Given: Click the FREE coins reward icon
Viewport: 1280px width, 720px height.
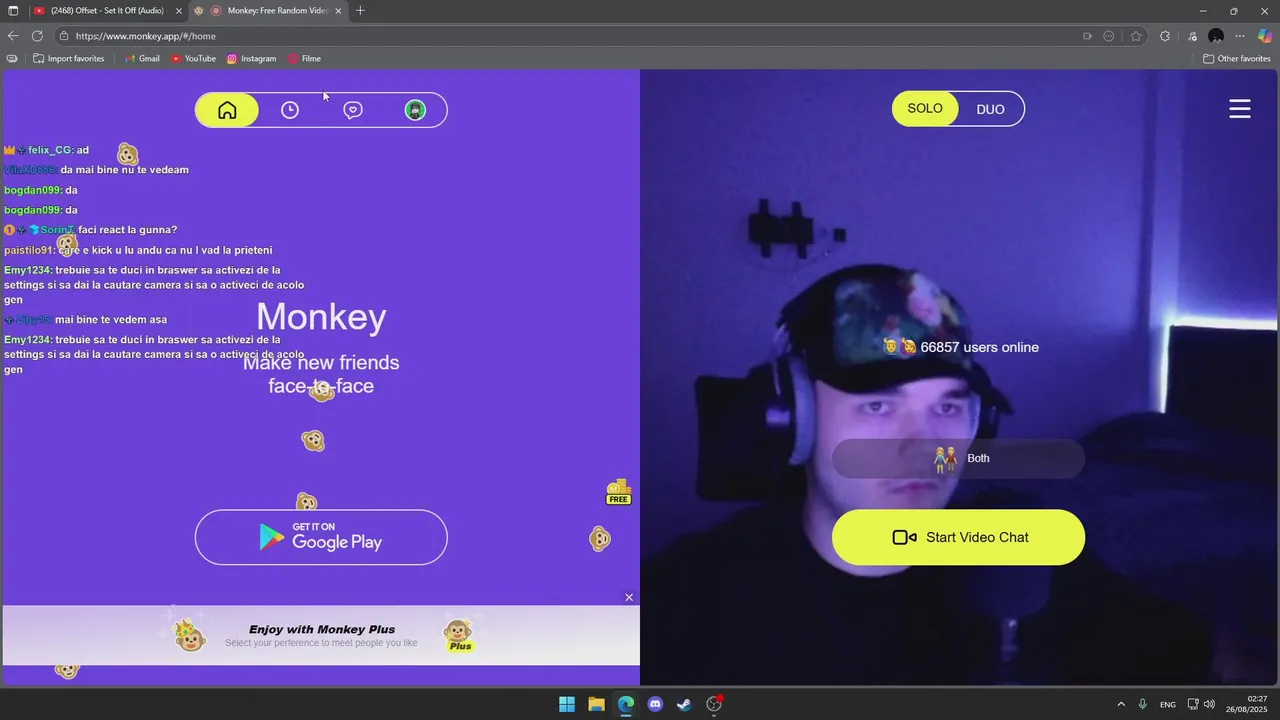Looking at the screenshot, I should tap(619, 492).
